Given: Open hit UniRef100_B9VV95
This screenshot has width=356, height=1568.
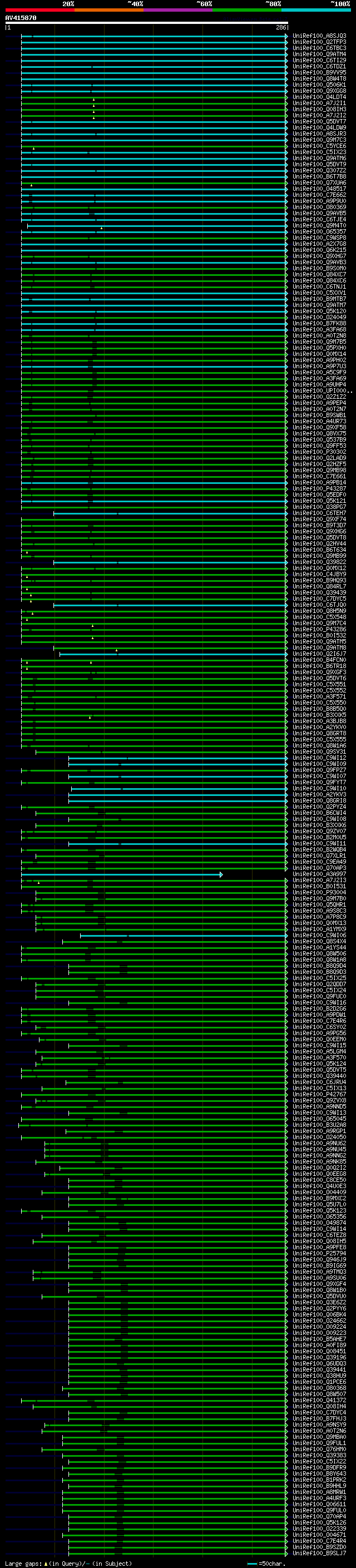Looking at the screenshot, I should pos(319,73).
